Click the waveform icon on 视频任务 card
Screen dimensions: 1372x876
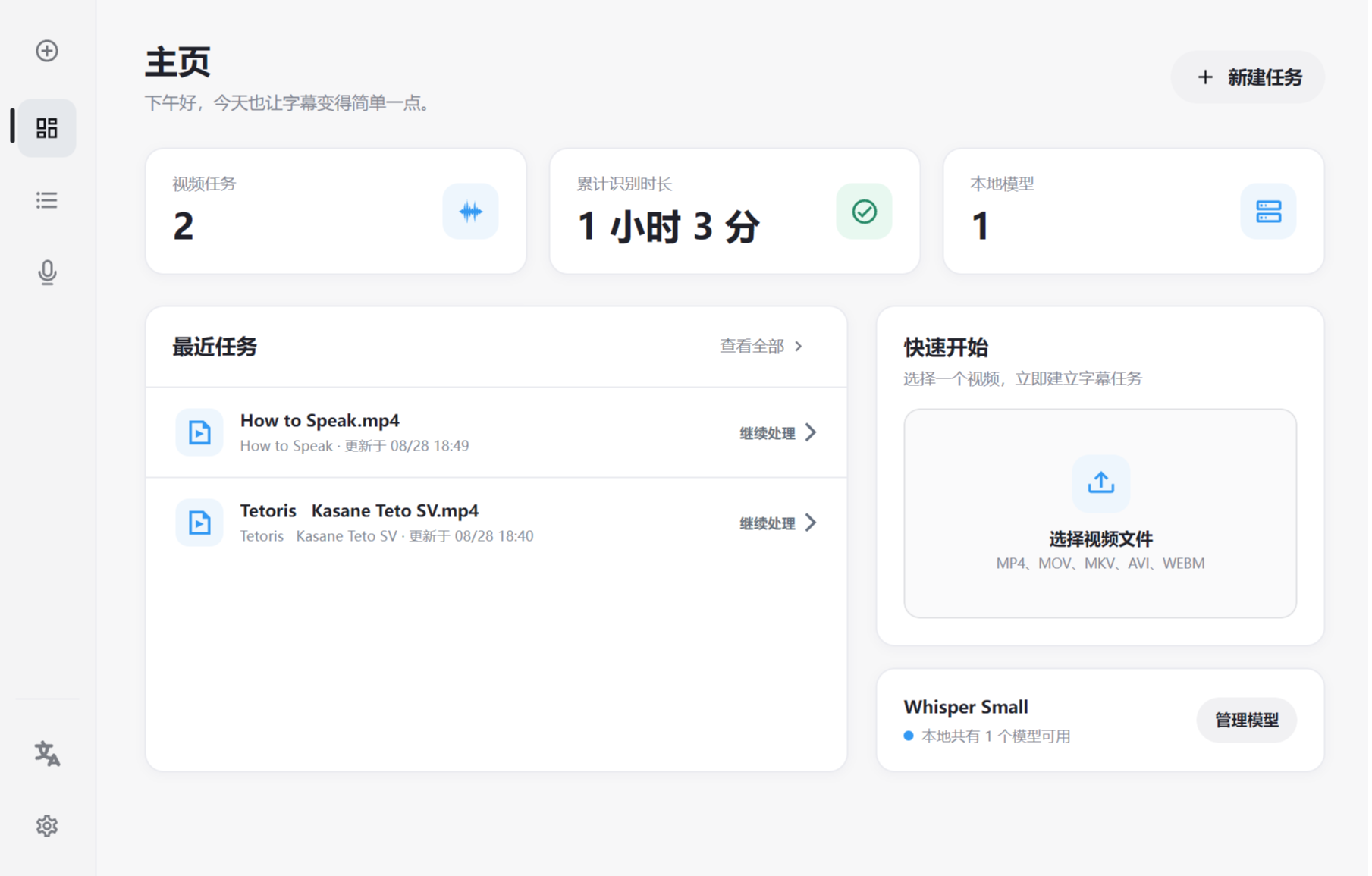click(470, 211)
